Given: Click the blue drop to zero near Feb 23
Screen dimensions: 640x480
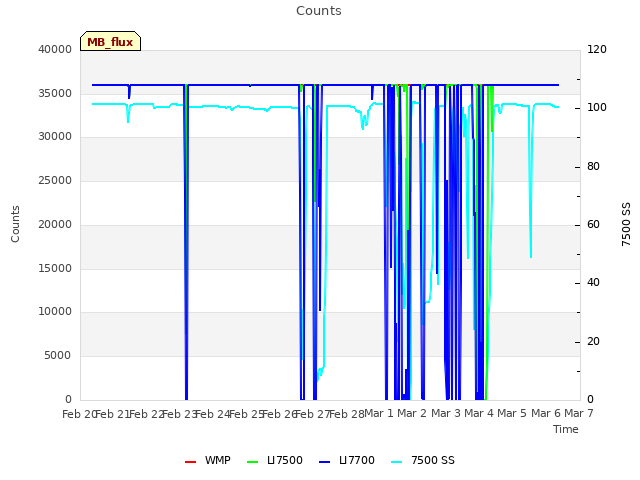Looking at the screenshot, I should (x=187, y=242).
